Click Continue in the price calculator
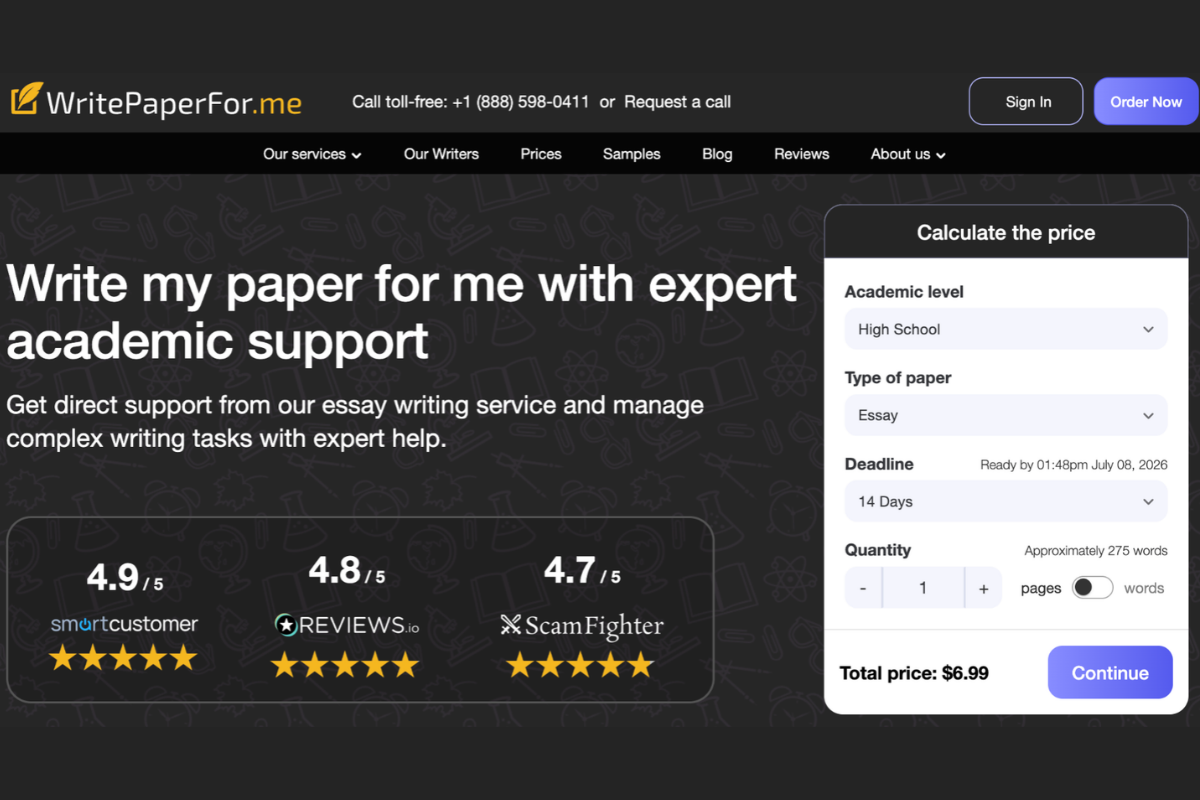The image size is (1200, 800). click(1110, 673)
